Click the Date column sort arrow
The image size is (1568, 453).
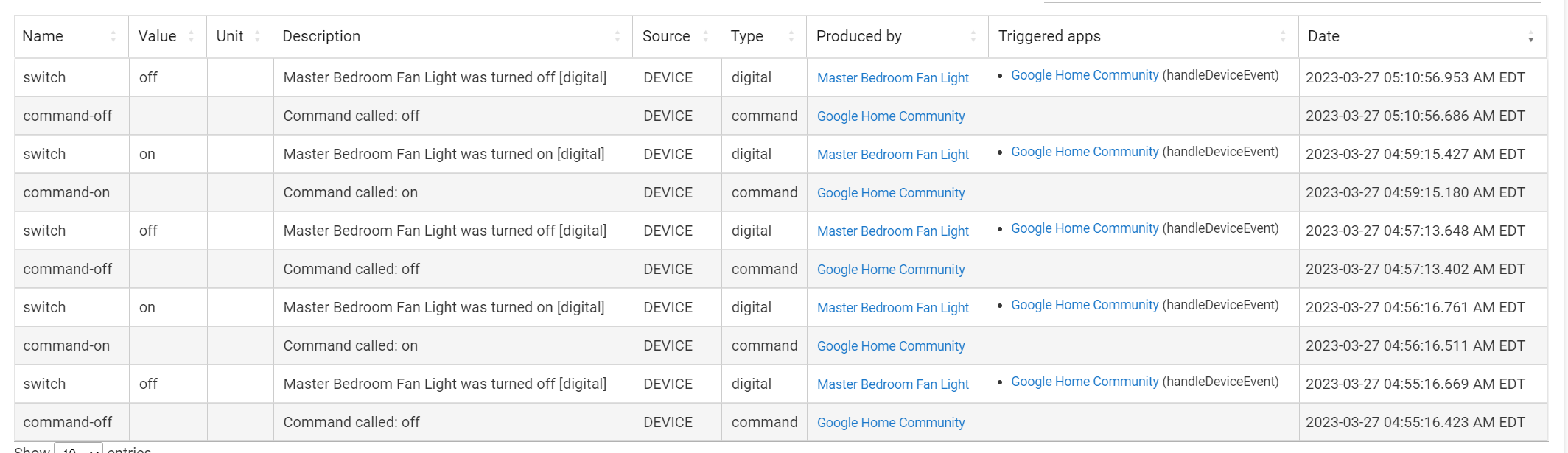[x=1530, y=37]
